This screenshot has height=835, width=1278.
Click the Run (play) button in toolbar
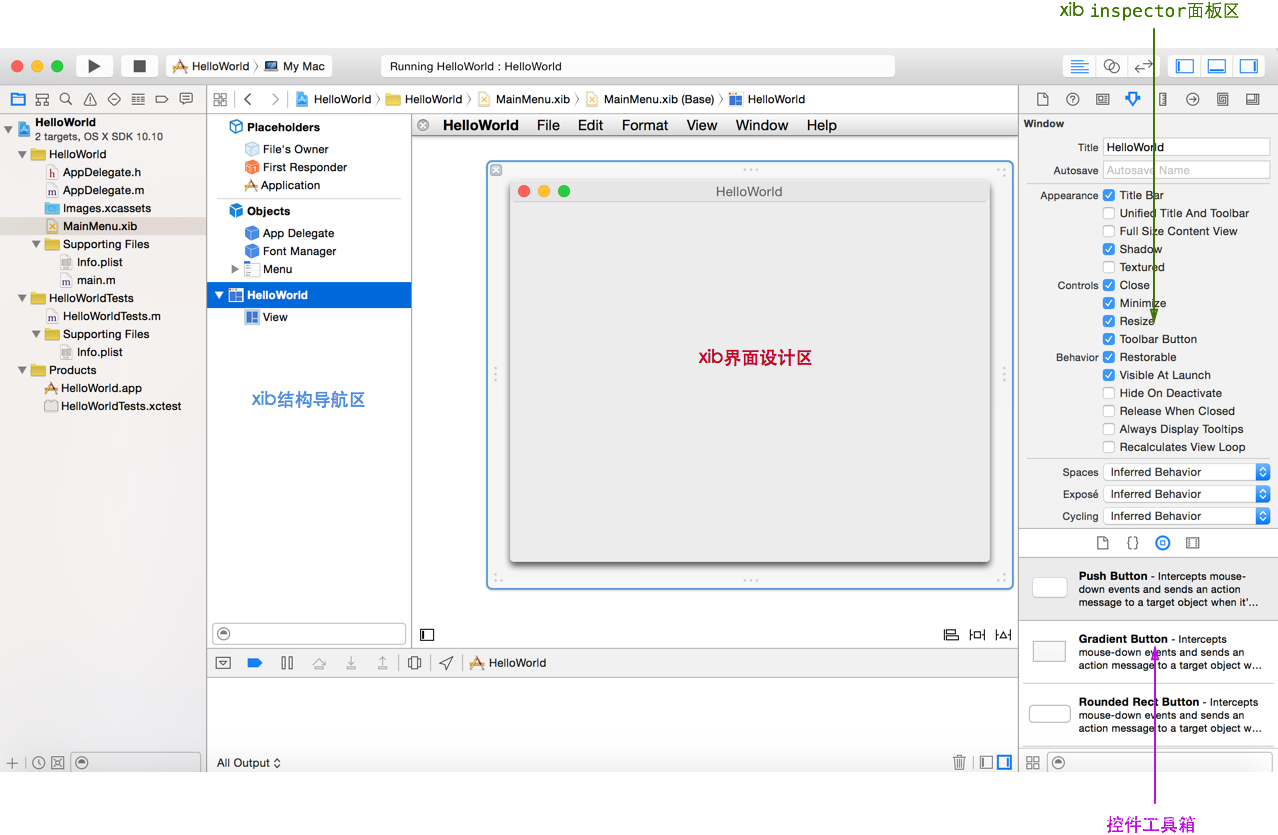[x=94, y=66]
